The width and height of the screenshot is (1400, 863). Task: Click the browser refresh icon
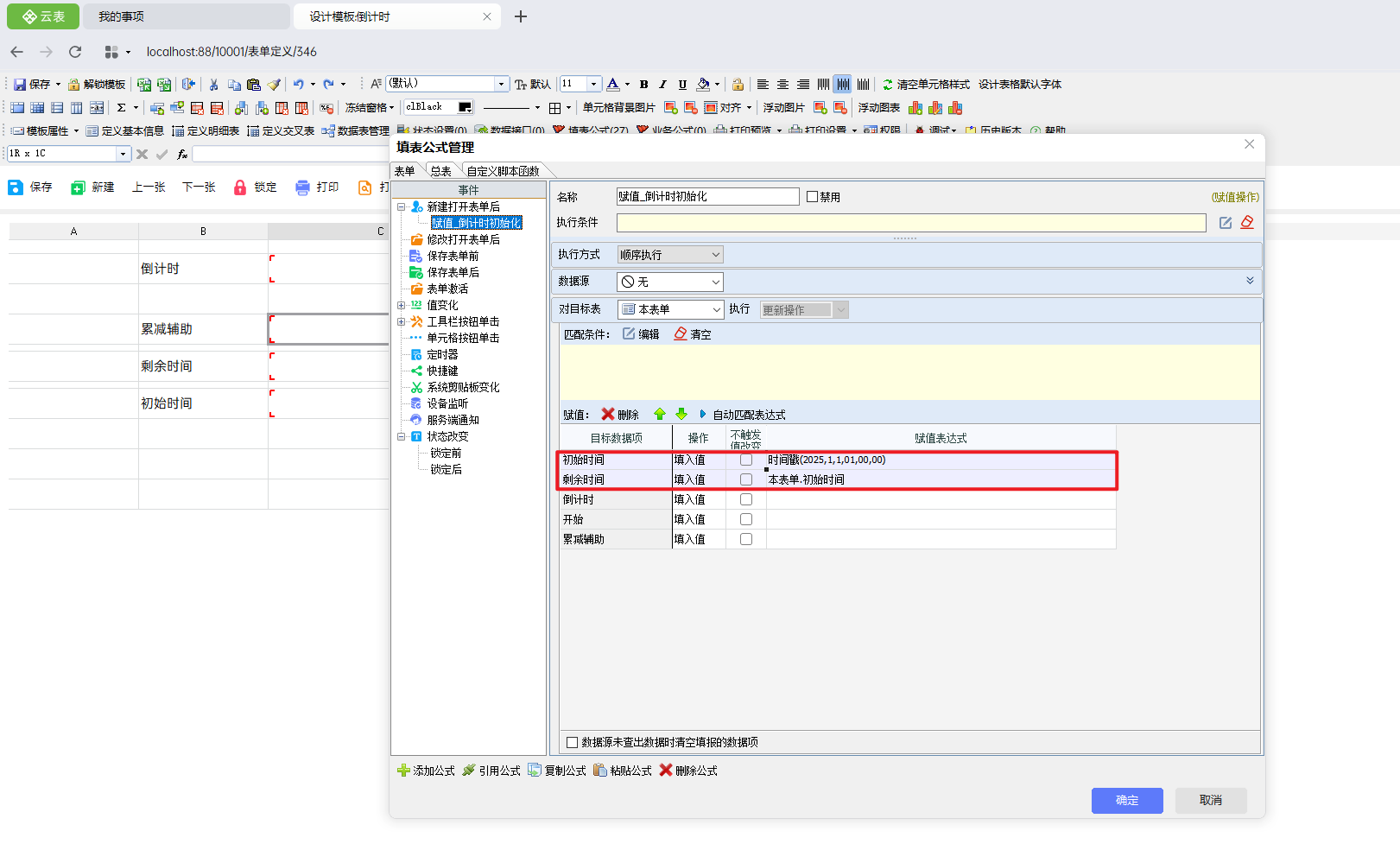(75, 52)
